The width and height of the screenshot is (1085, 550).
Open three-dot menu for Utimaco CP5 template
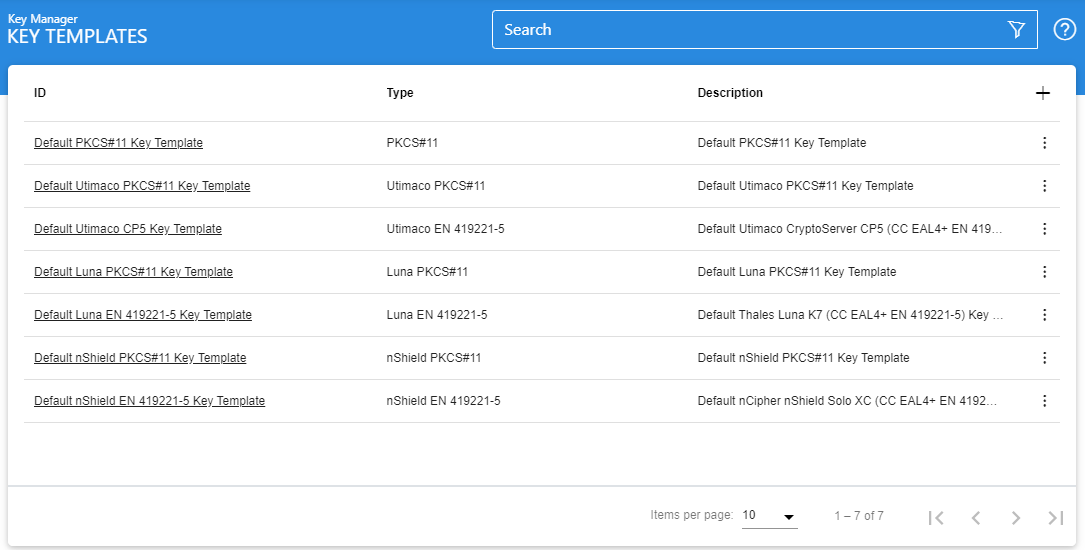pos(1044,229)
